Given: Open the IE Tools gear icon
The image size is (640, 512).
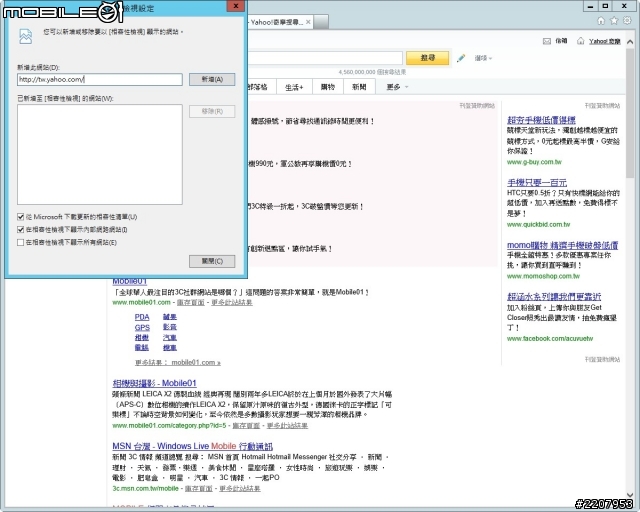Looking at the screenshot, I should point(627,20).
